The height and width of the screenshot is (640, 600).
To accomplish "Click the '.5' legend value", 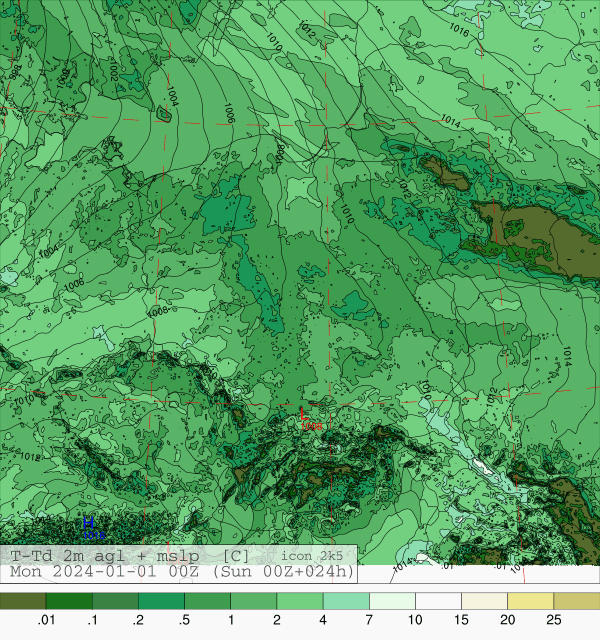I will point(184,620).
